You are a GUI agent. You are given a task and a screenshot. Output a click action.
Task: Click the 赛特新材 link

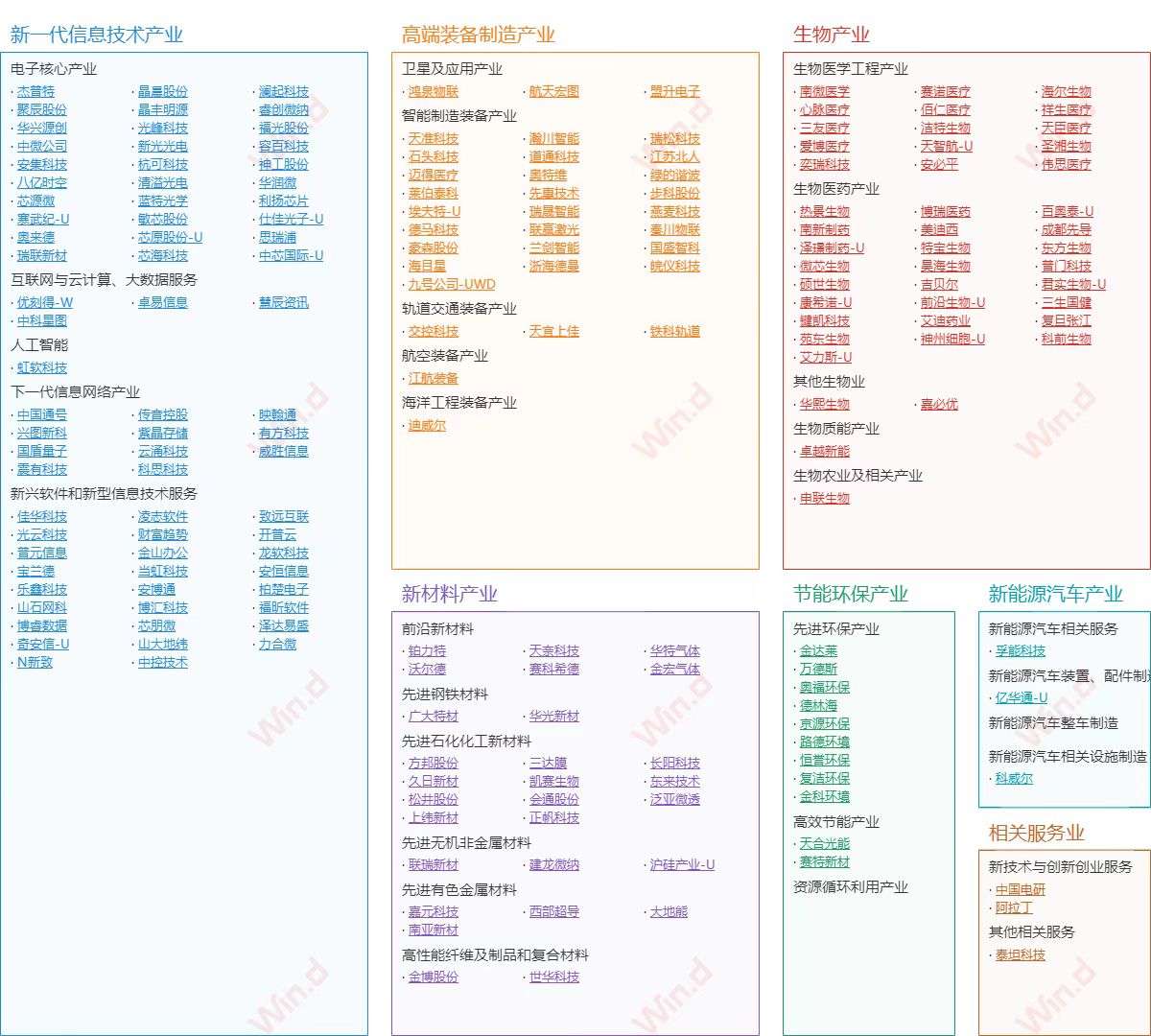click(x=825, y=862)
